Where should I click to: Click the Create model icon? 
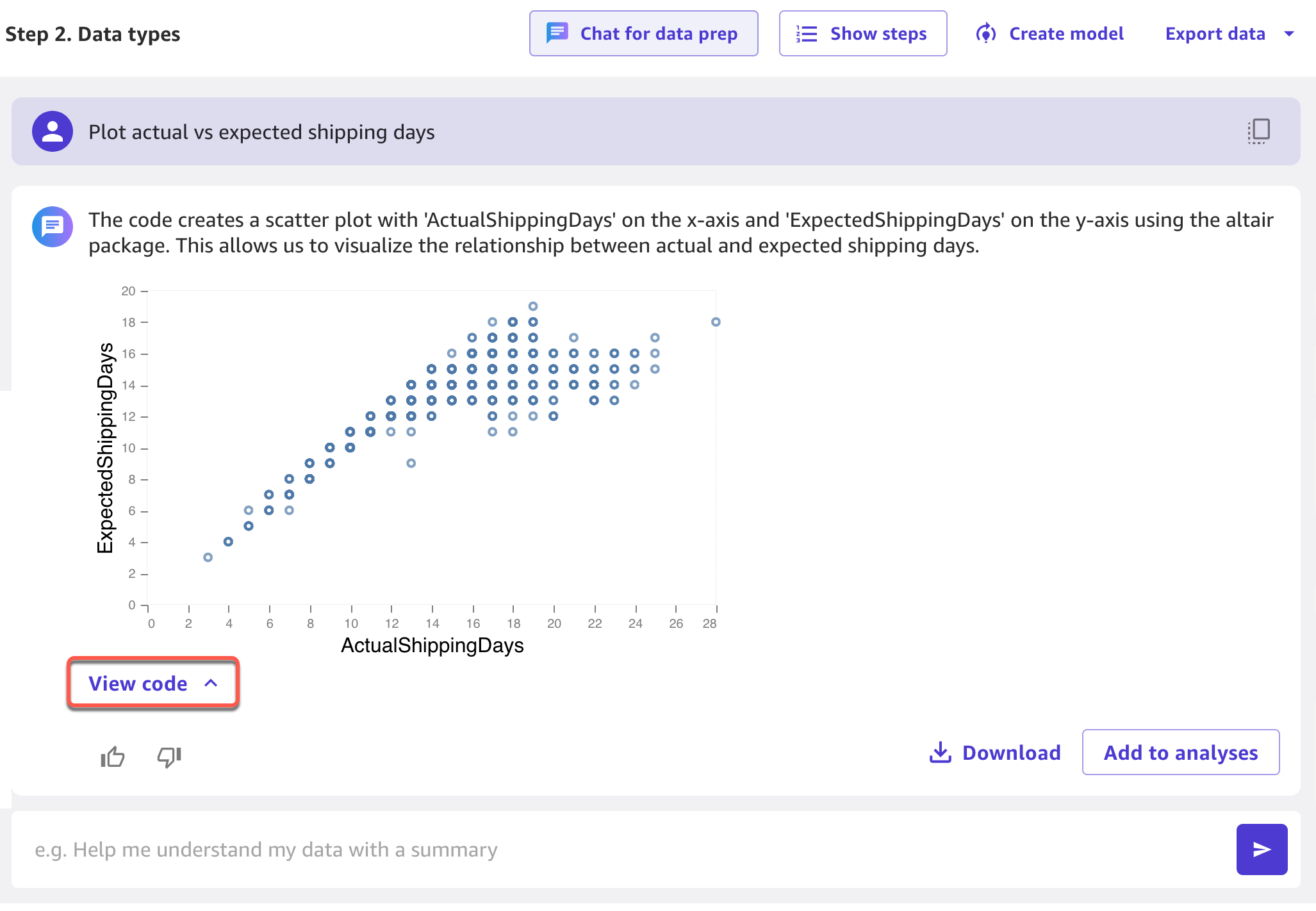(x=985, y=33)
